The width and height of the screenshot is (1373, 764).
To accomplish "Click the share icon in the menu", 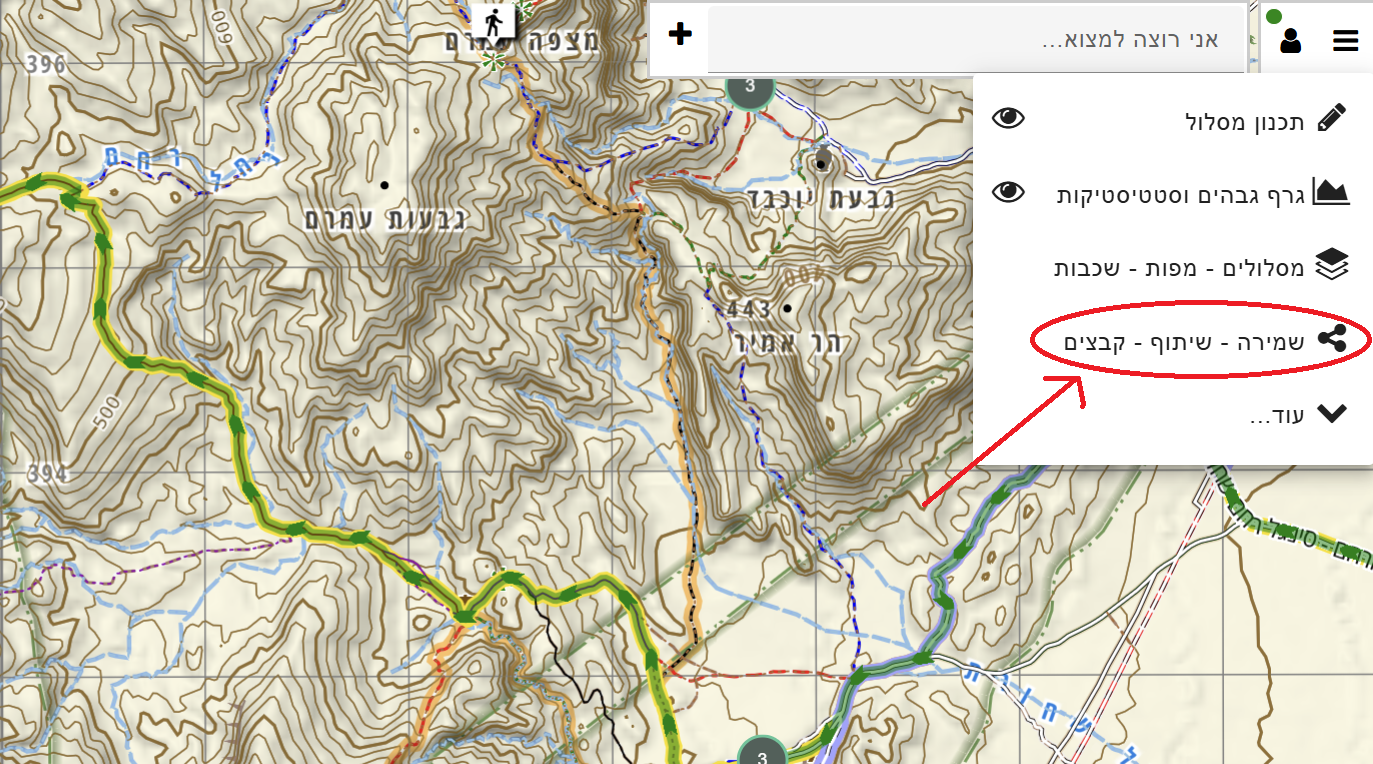I will 1331,340.
